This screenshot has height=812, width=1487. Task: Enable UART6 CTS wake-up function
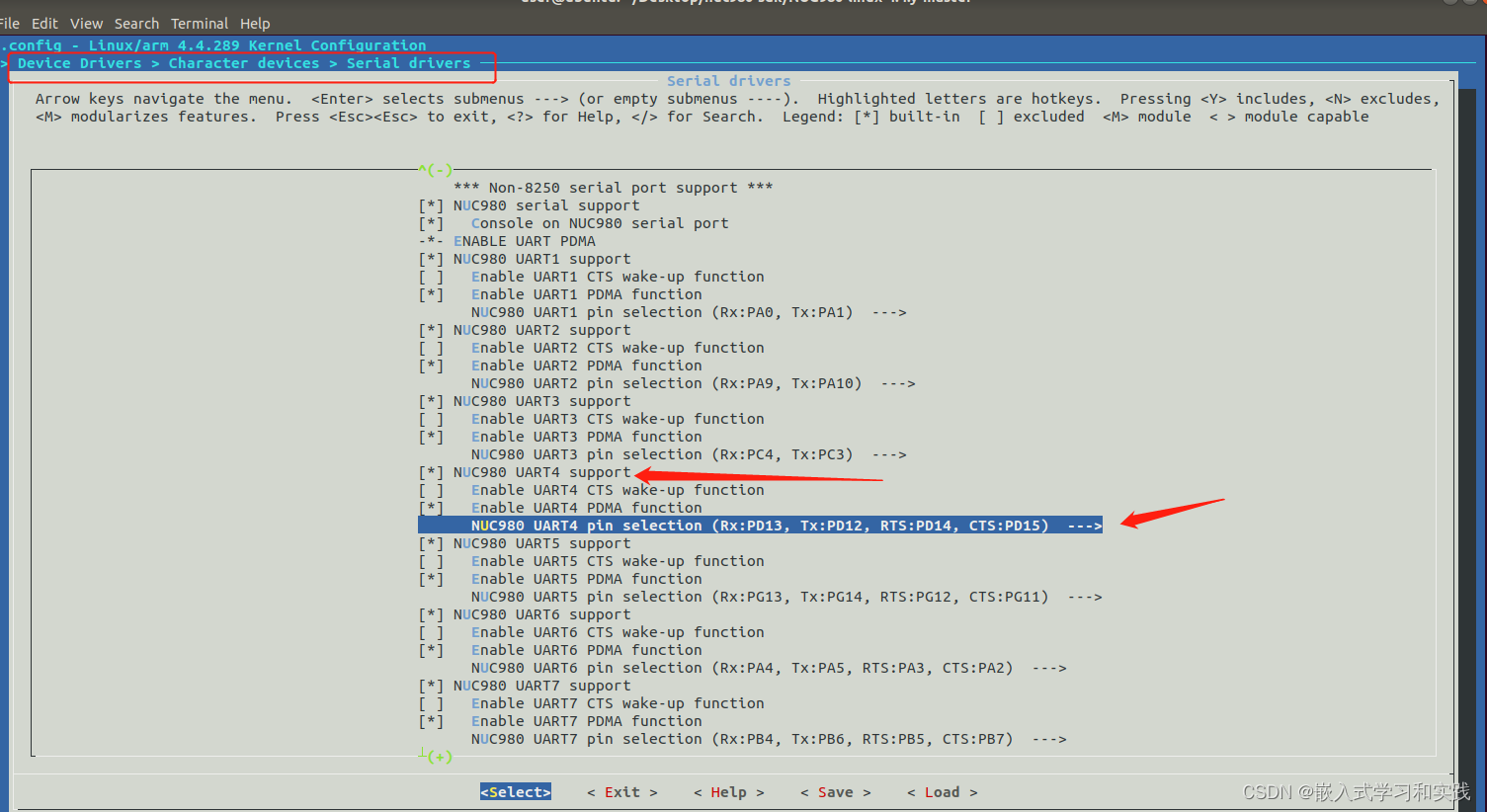tap(431, 632)
